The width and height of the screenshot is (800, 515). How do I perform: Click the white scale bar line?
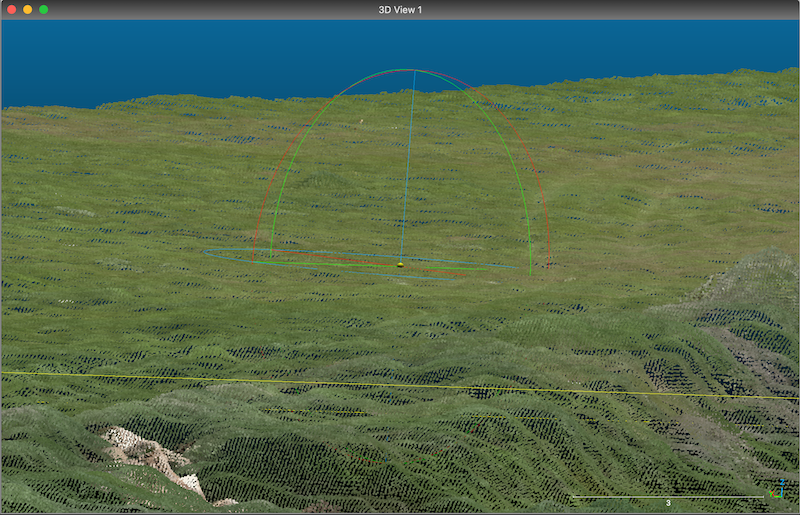tap(620, 497)
